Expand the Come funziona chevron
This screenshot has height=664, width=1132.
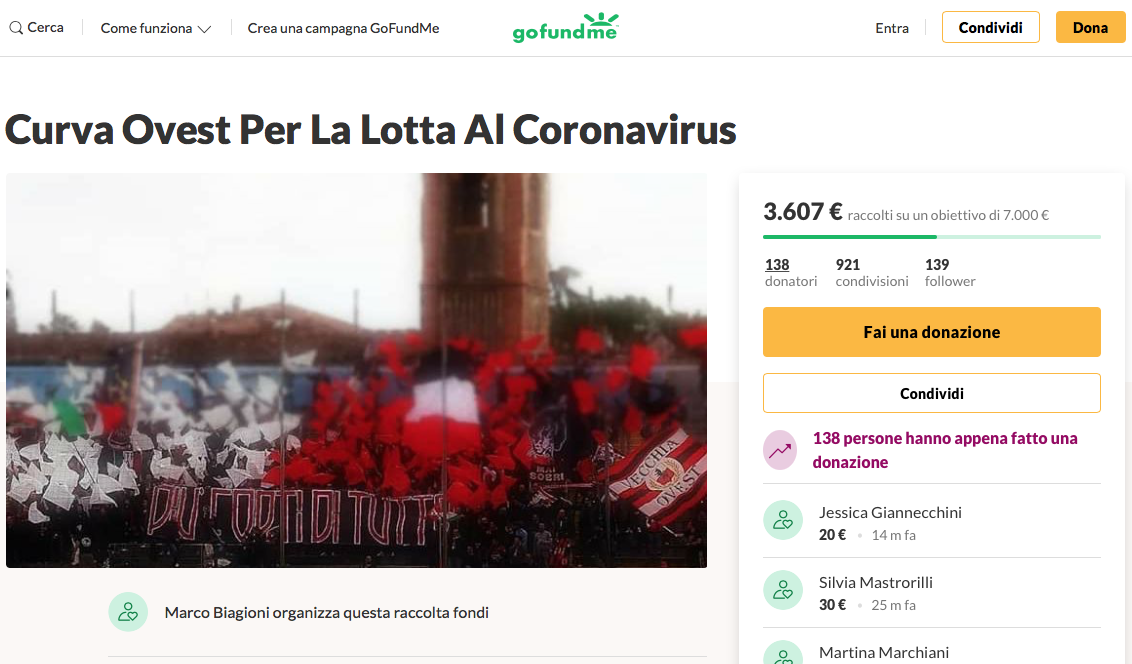[x=204, y=29]
